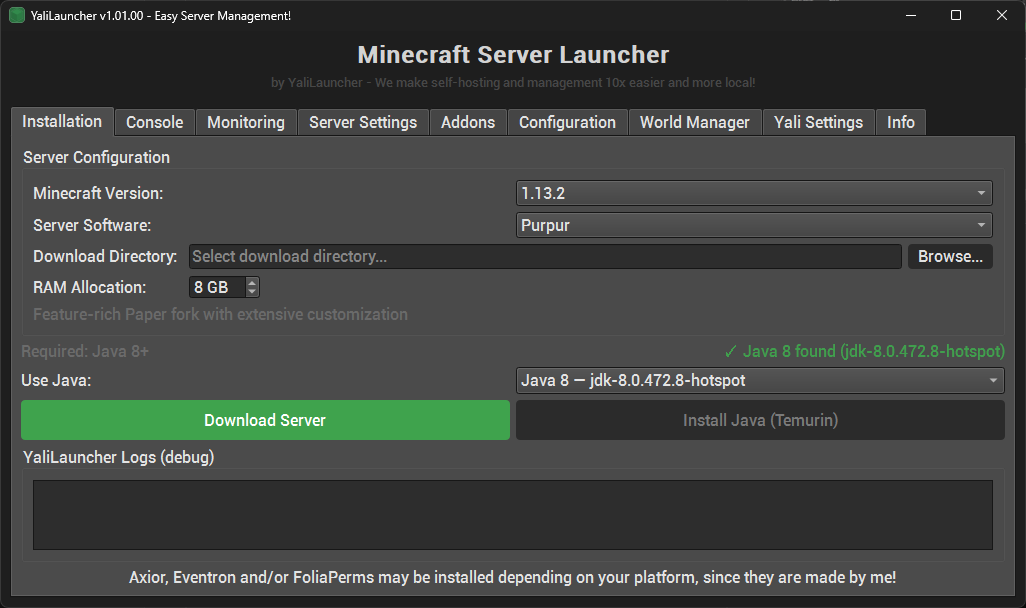Select the Addons tab
This screenshot has height=608, width=1026.
468,122
